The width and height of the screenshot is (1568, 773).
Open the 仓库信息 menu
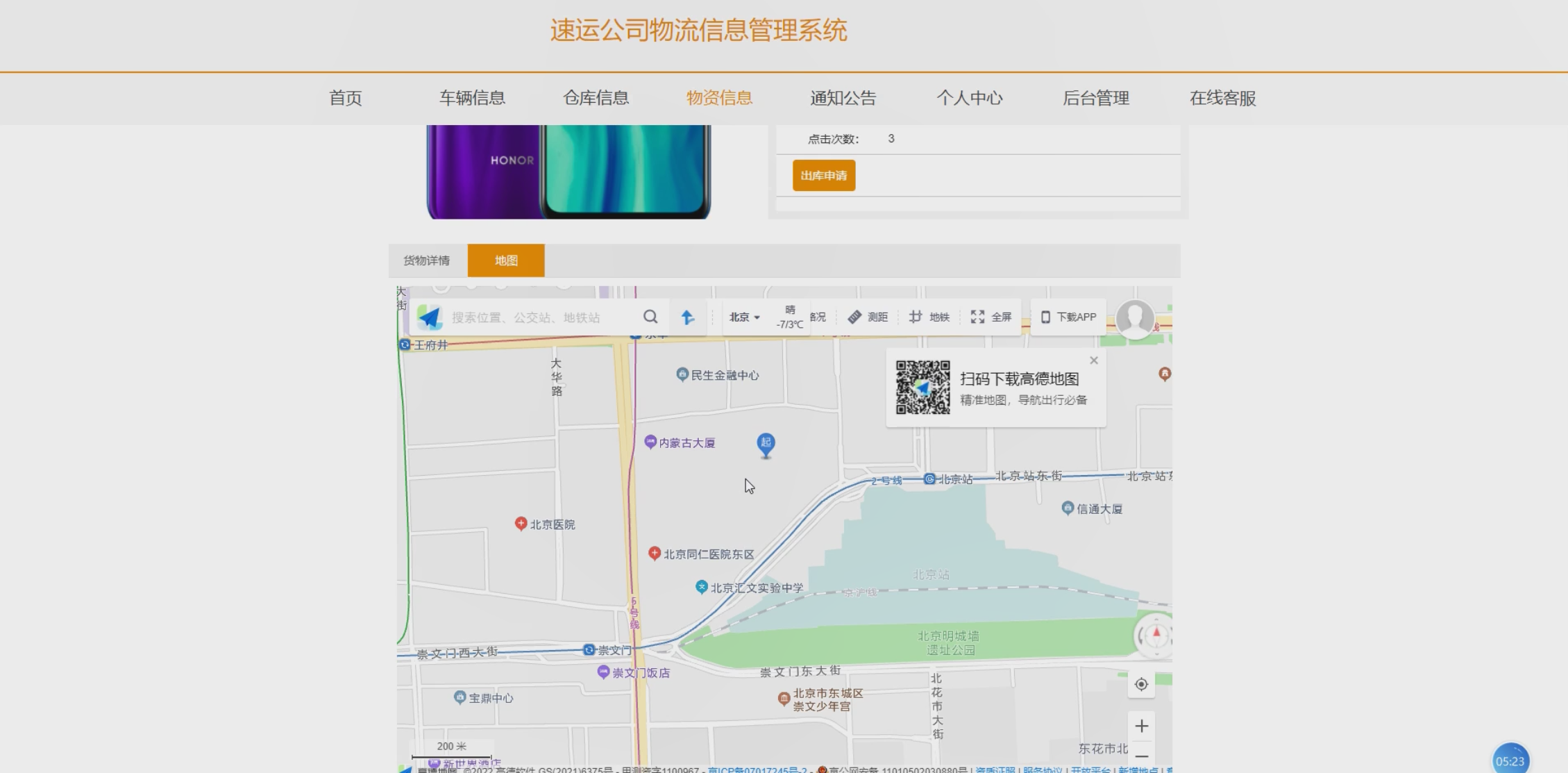[596, 98]
